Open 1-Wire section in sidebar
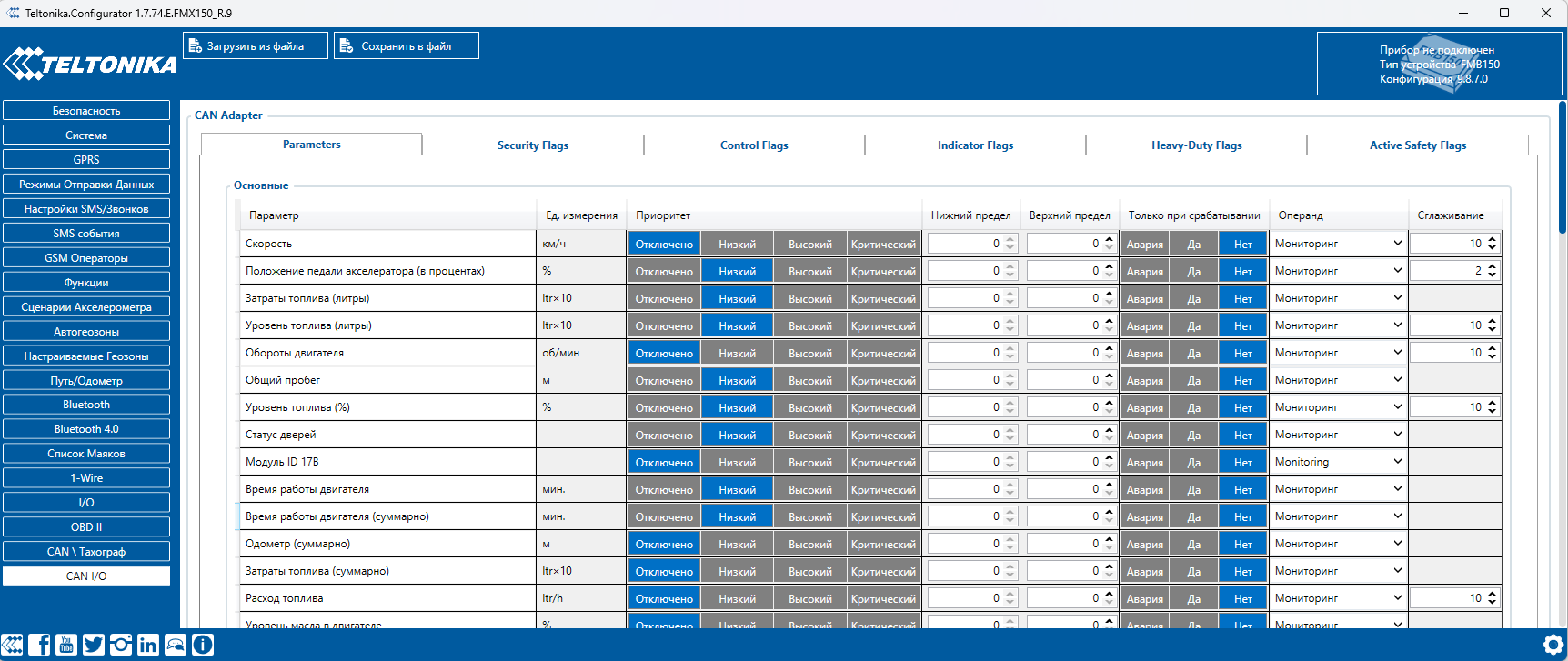 coord(86,478)
